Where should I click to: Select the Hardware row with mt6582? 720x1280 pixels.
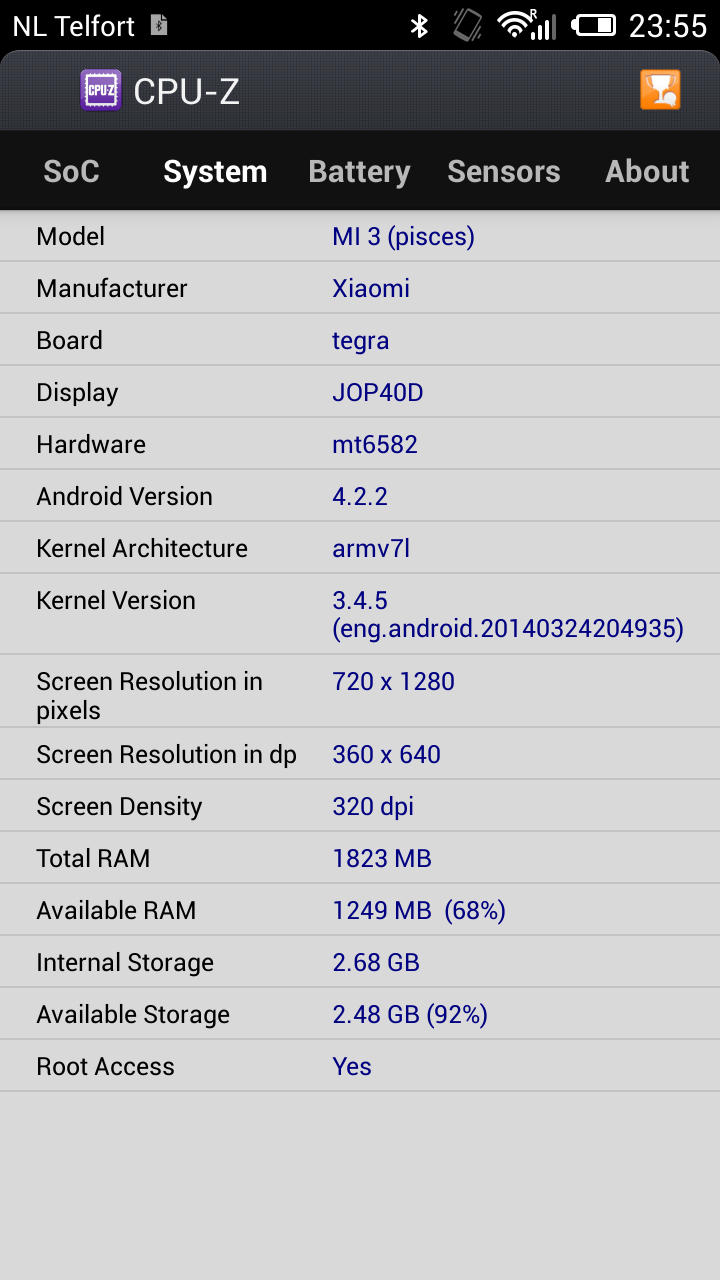click(360, 444)
